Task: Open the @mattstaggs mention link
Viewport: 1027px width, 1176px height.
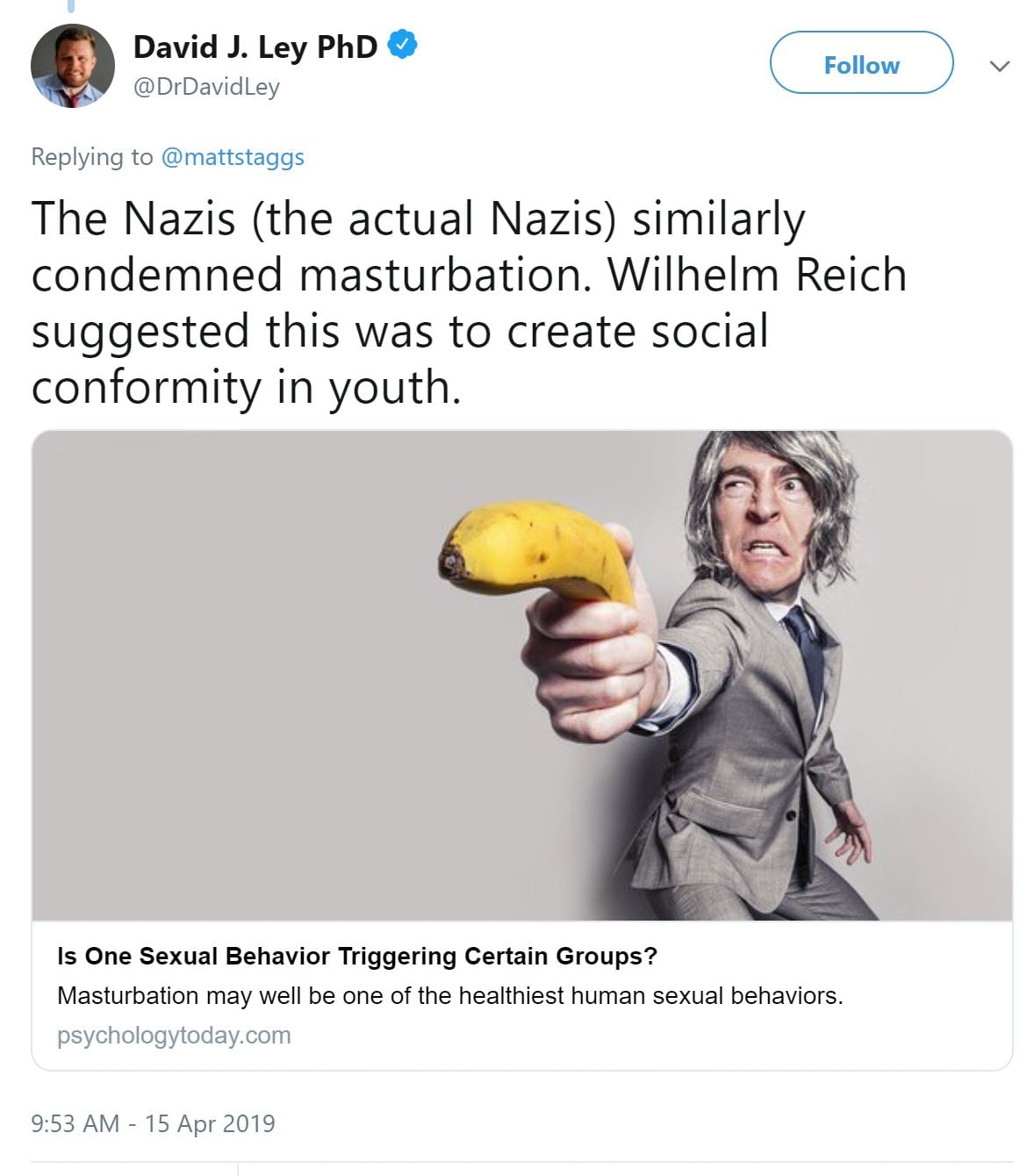Action: point(233,157)
